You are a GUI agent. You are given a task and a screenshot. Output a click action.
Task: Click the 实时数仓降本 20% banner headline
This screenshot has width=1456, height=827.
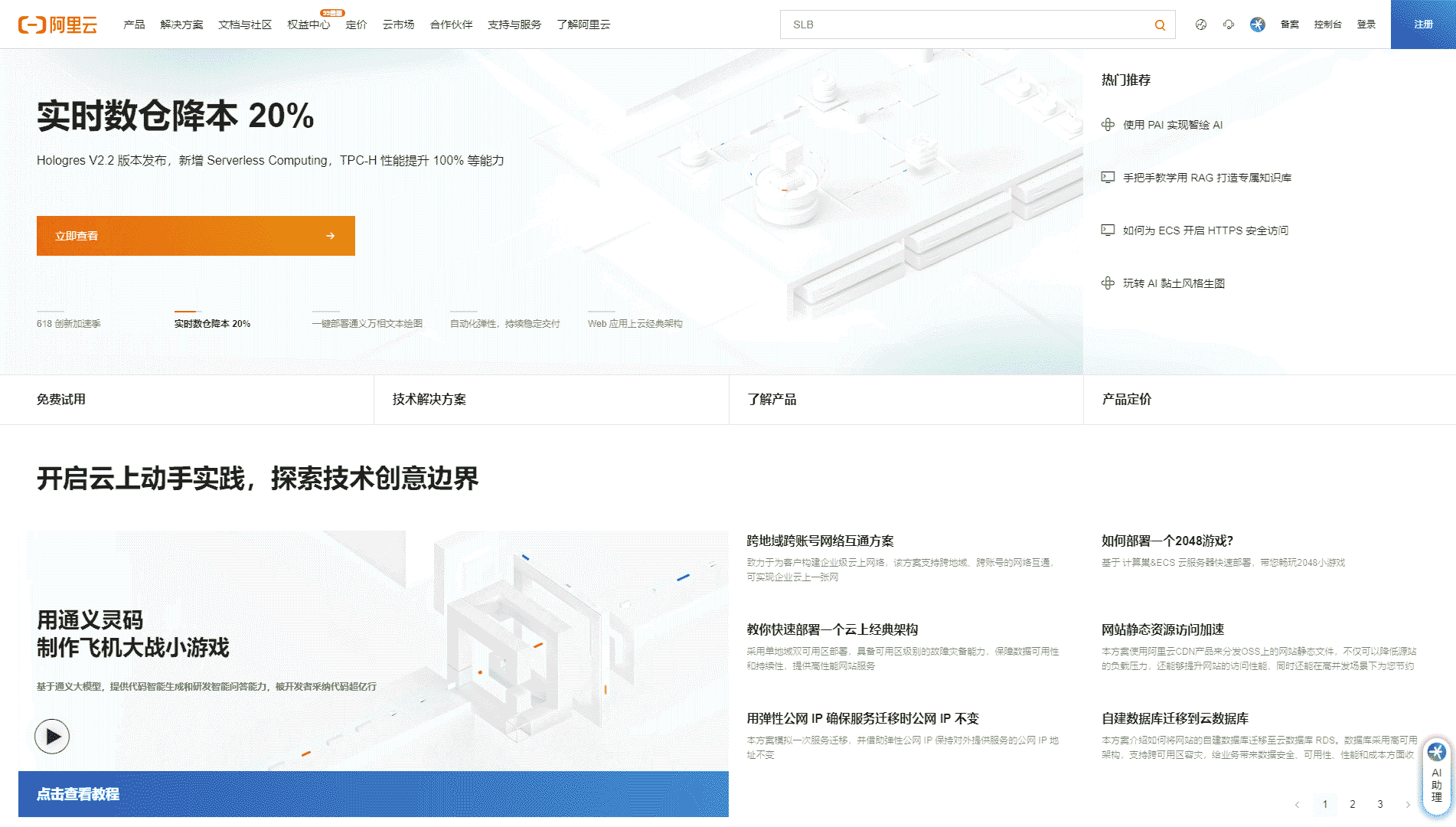175,116
